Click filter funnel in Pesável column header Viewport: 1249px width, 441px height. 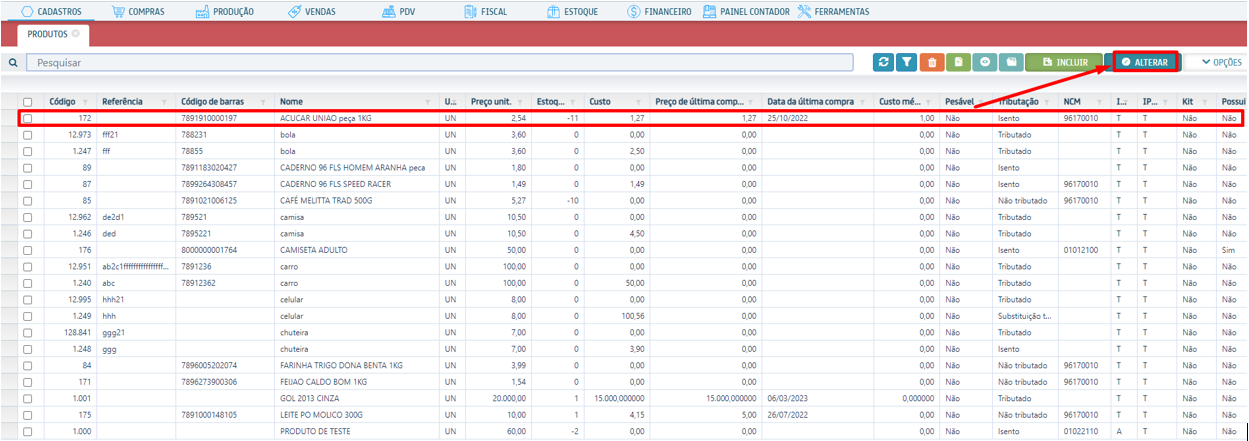click(x=982, y=102)
